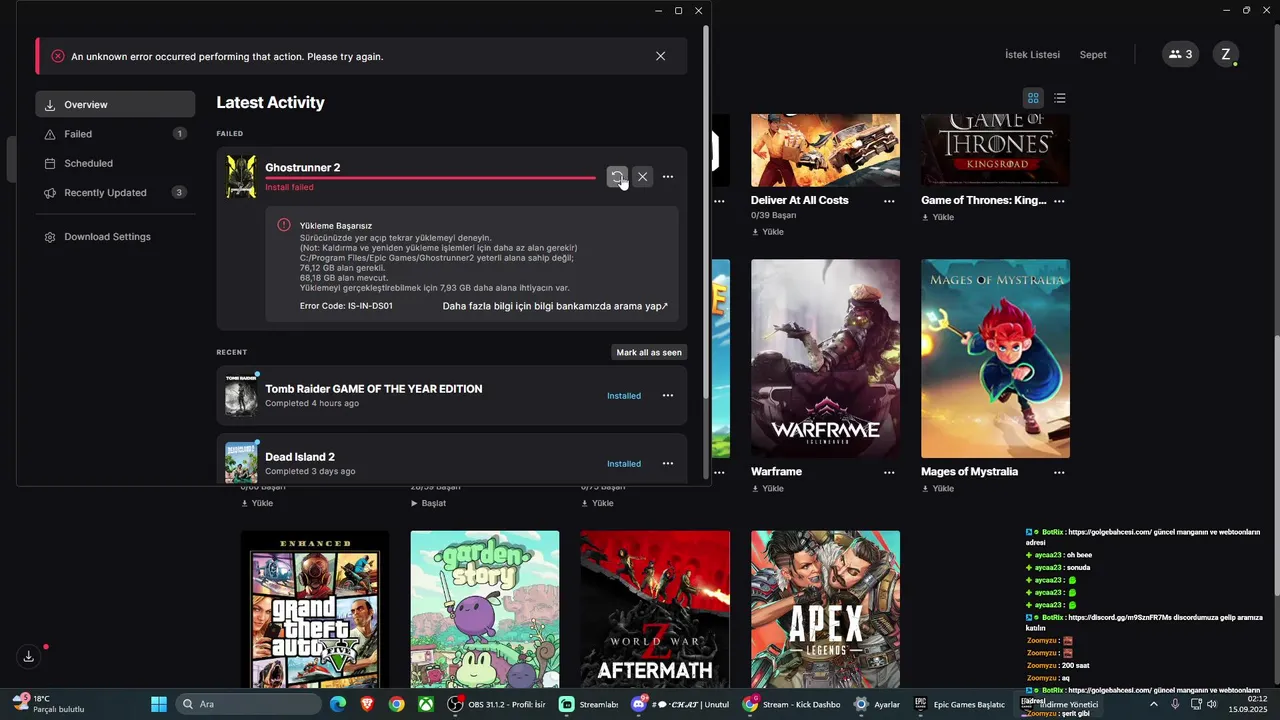Open the Z profile avatar menu
1280x720 pixels.
coord(1226,55)
